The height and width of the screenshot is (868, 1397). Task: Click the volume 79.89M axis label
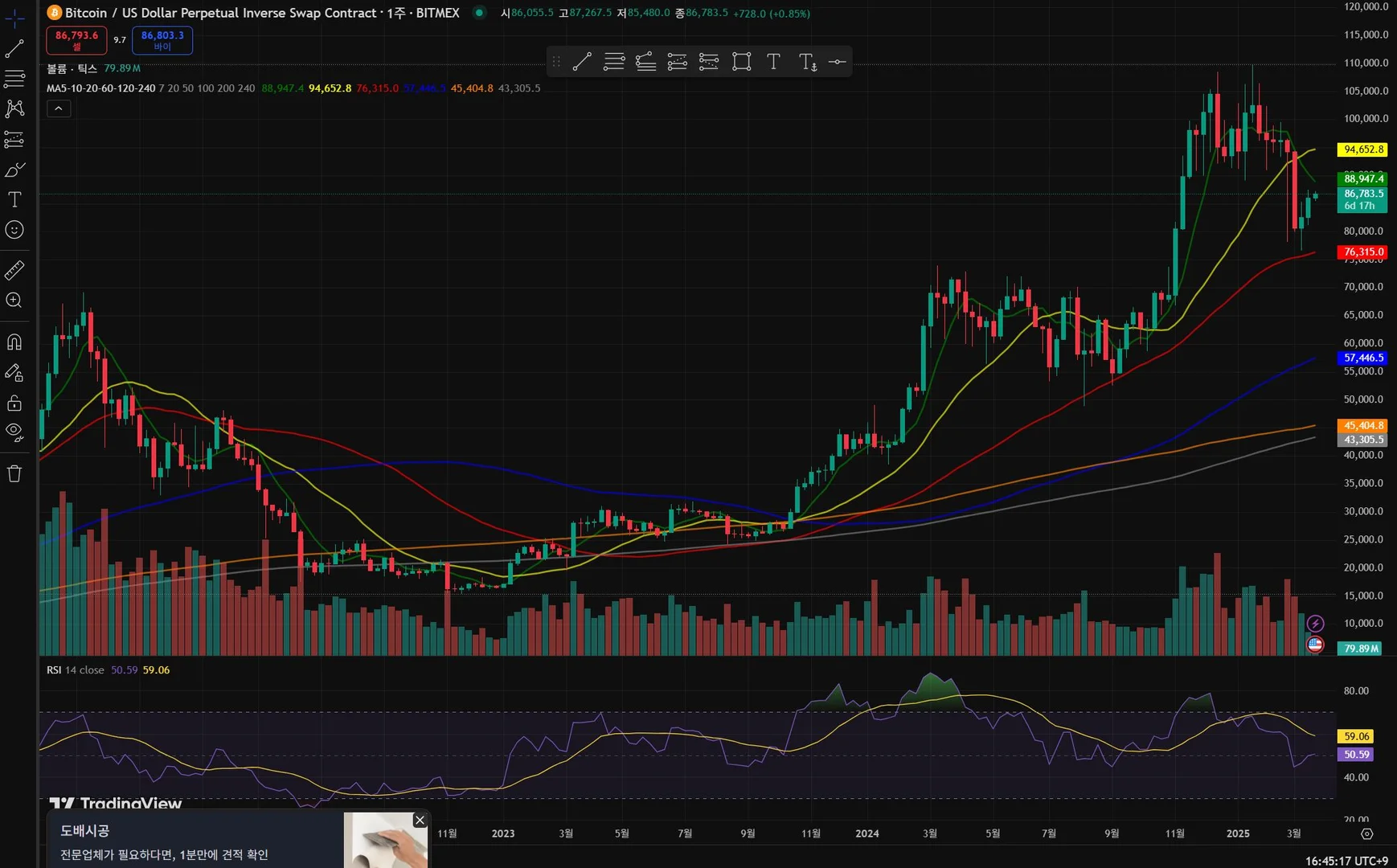1361,649
